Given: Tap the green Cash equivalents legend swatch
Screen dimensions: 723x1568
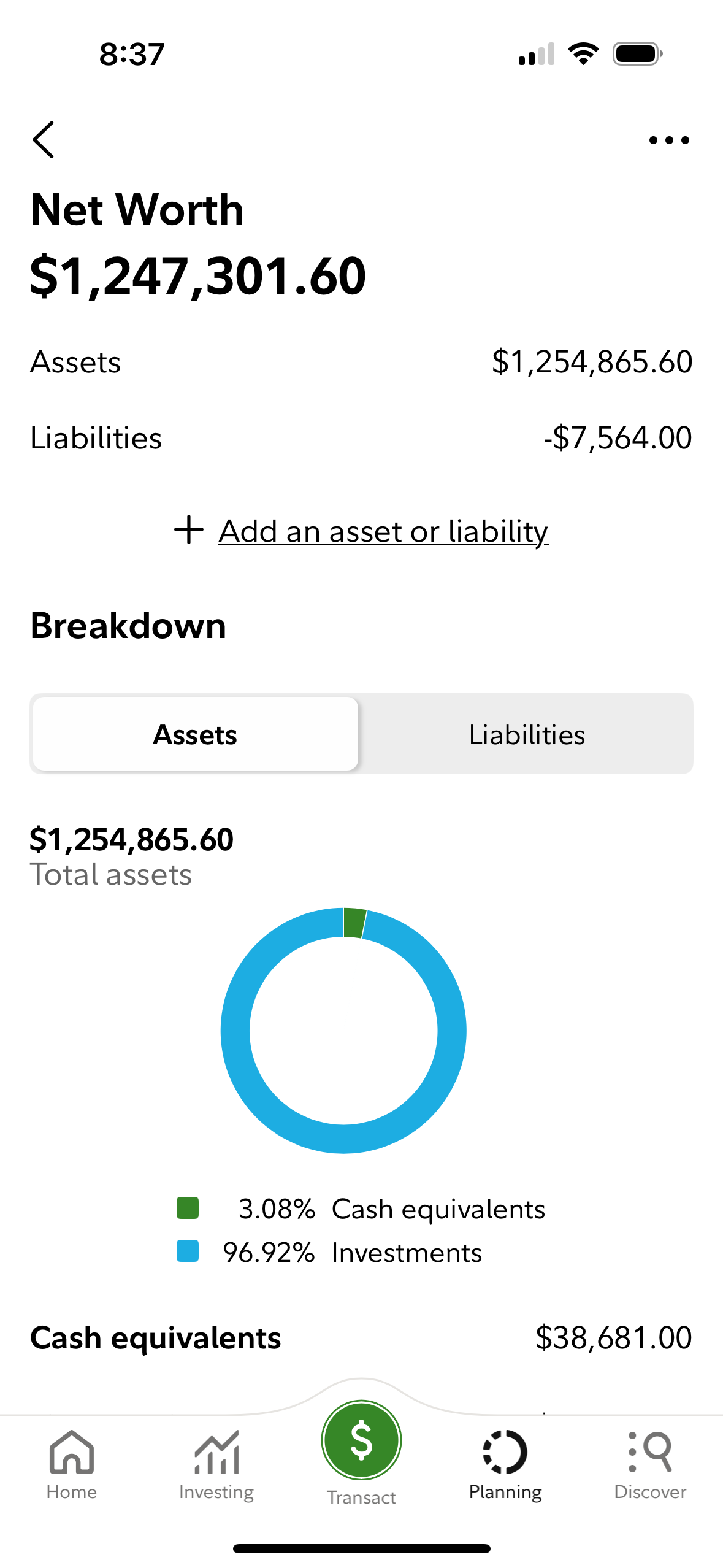Looking at the screenshot, I should (x=188, y=1208).
